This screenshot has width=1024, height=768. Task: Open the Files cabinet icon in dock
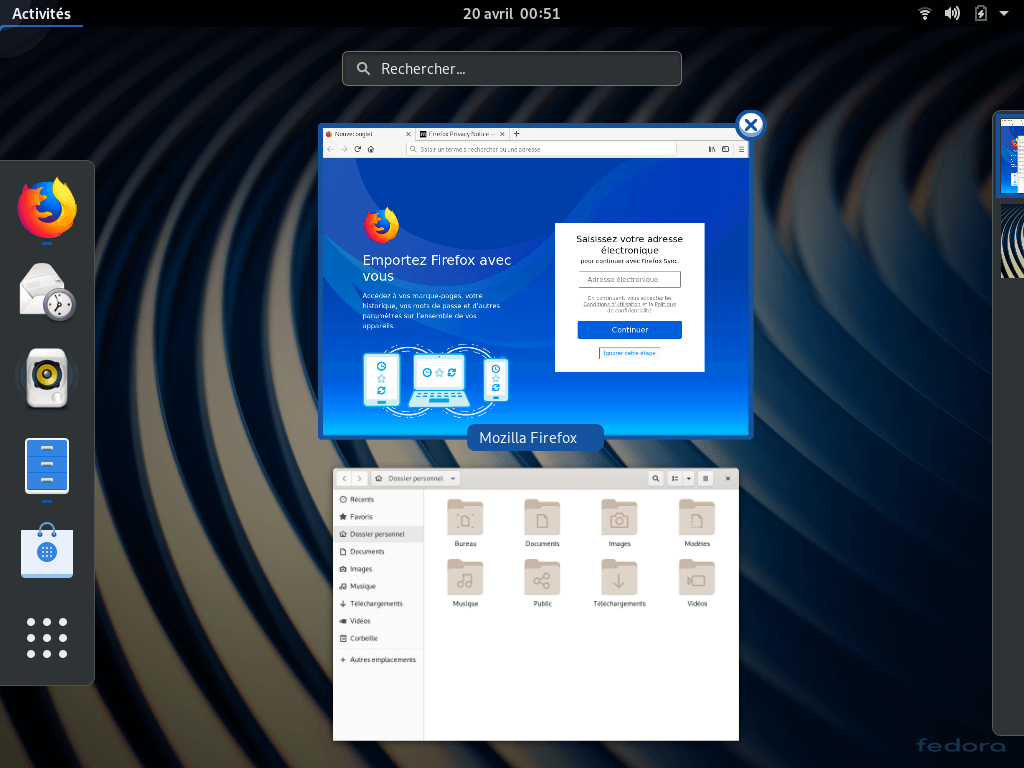point(47,466)
